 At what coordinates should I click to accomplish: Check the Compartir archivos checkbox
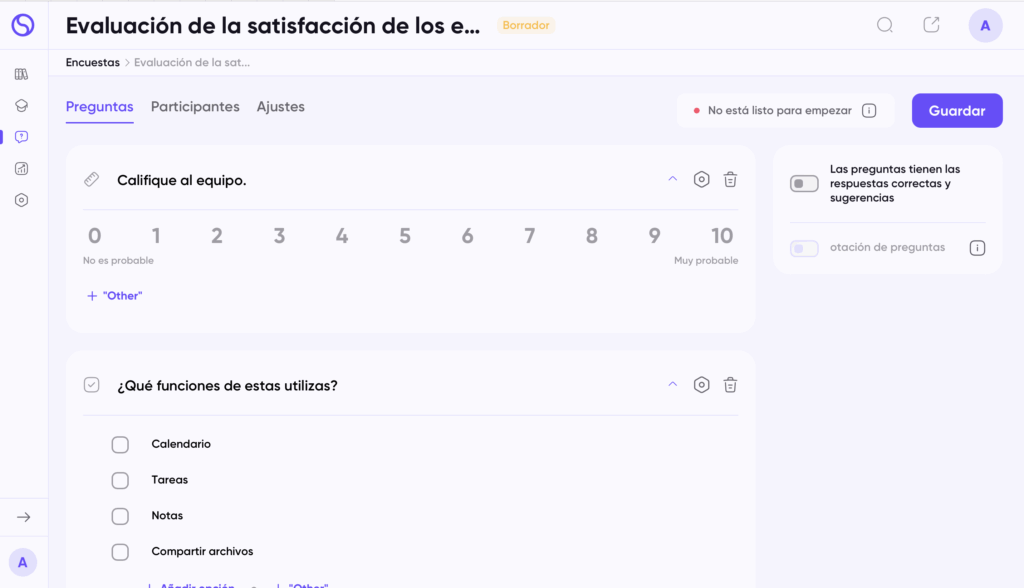[x=120, y=552]
